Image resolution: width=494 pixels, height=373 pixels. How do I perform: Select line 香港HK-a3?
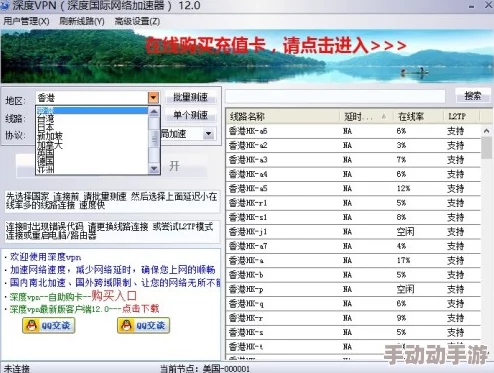353,160
